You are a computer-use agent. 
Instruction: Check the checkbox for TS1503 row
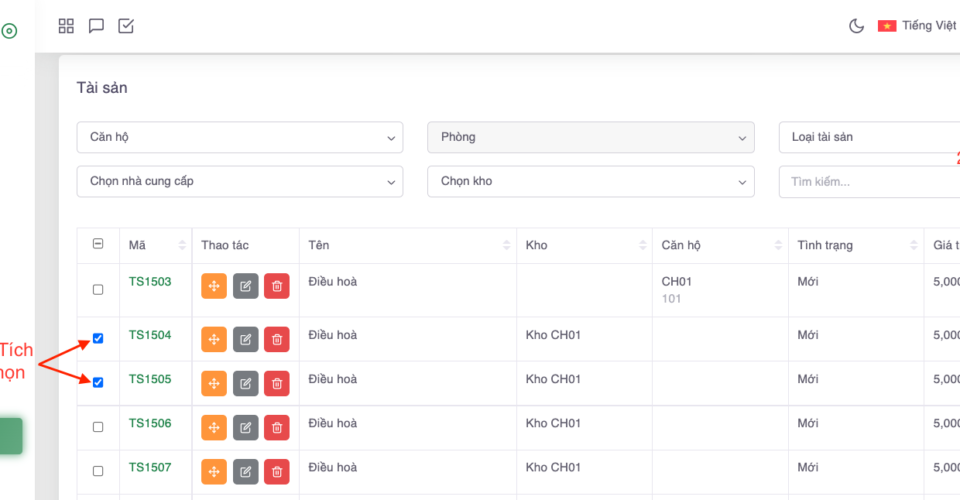pyautogui.click(x=98, y=290)
